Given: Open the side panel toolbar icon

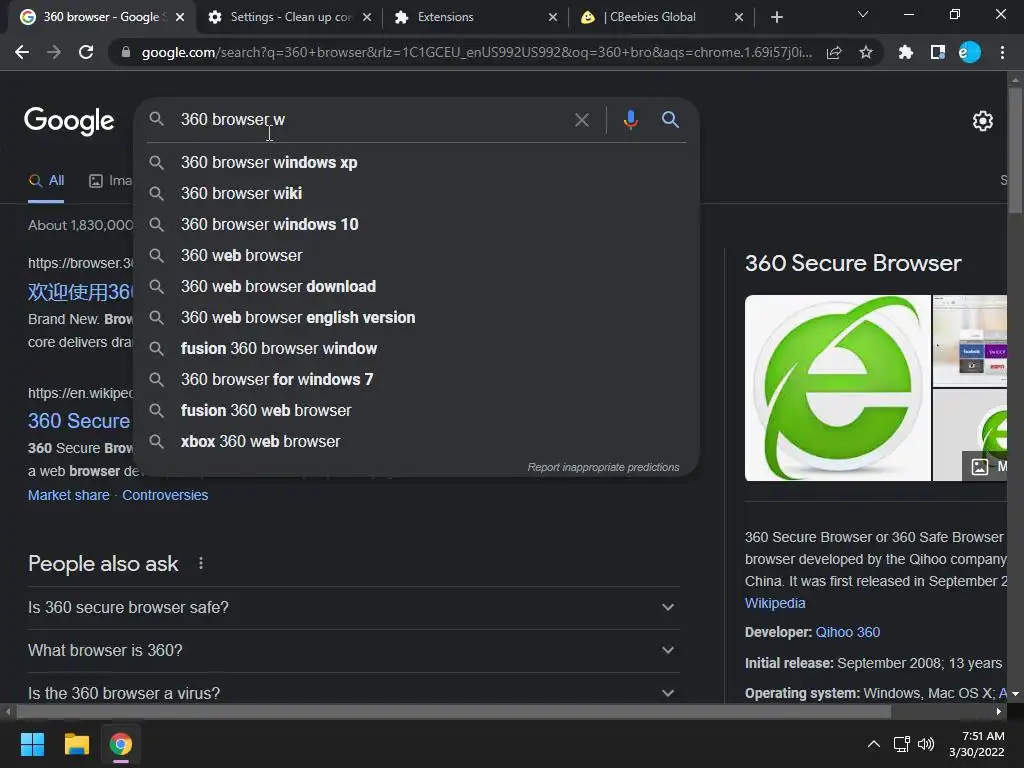Looking at the screenshot, I should coord(938,52).
